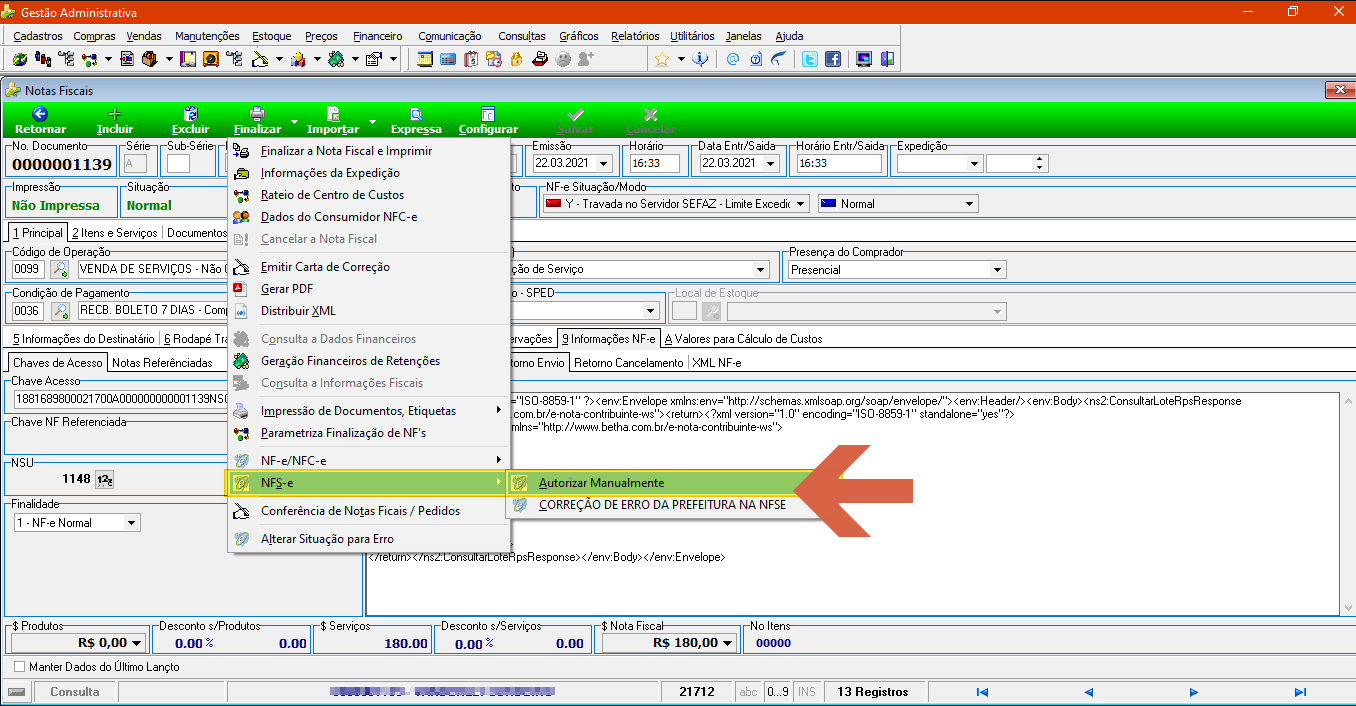Click the gray smiley face icon
Image resolution: width=1356 pixels, height=706 pixels.
pyautogui.click(x=563, y=59)
